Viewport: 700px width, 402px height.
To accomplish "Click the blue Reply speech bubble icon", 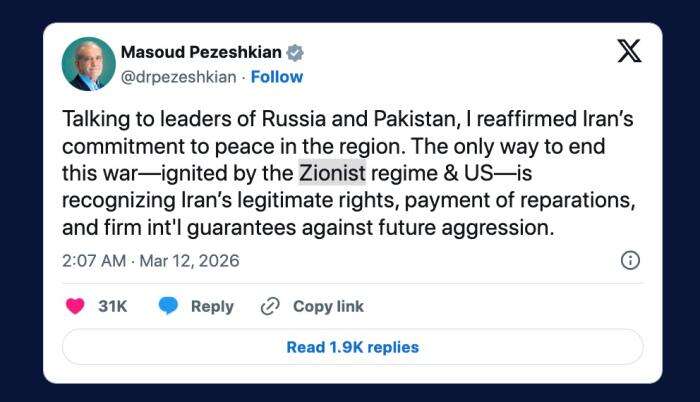I will [x=169, y=307].
